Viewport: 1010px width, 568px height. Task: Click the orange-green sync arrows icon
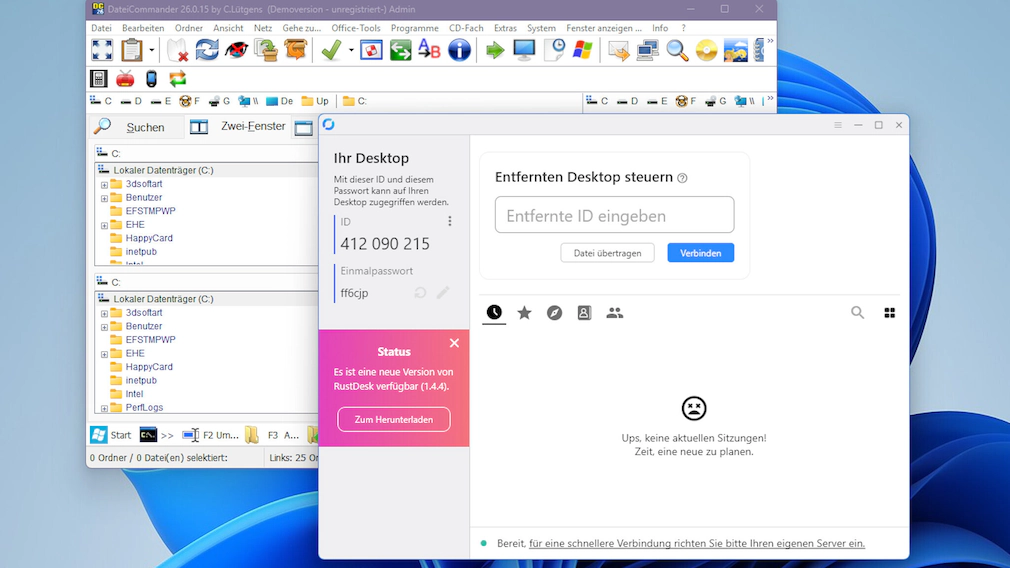[x=178, y=79]
